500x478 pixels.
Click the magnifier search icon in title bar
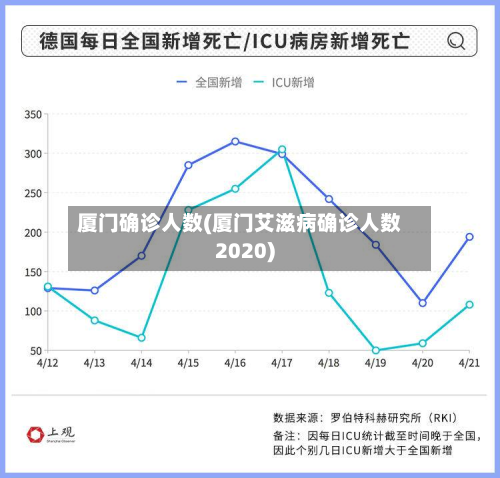coord(455,41)
